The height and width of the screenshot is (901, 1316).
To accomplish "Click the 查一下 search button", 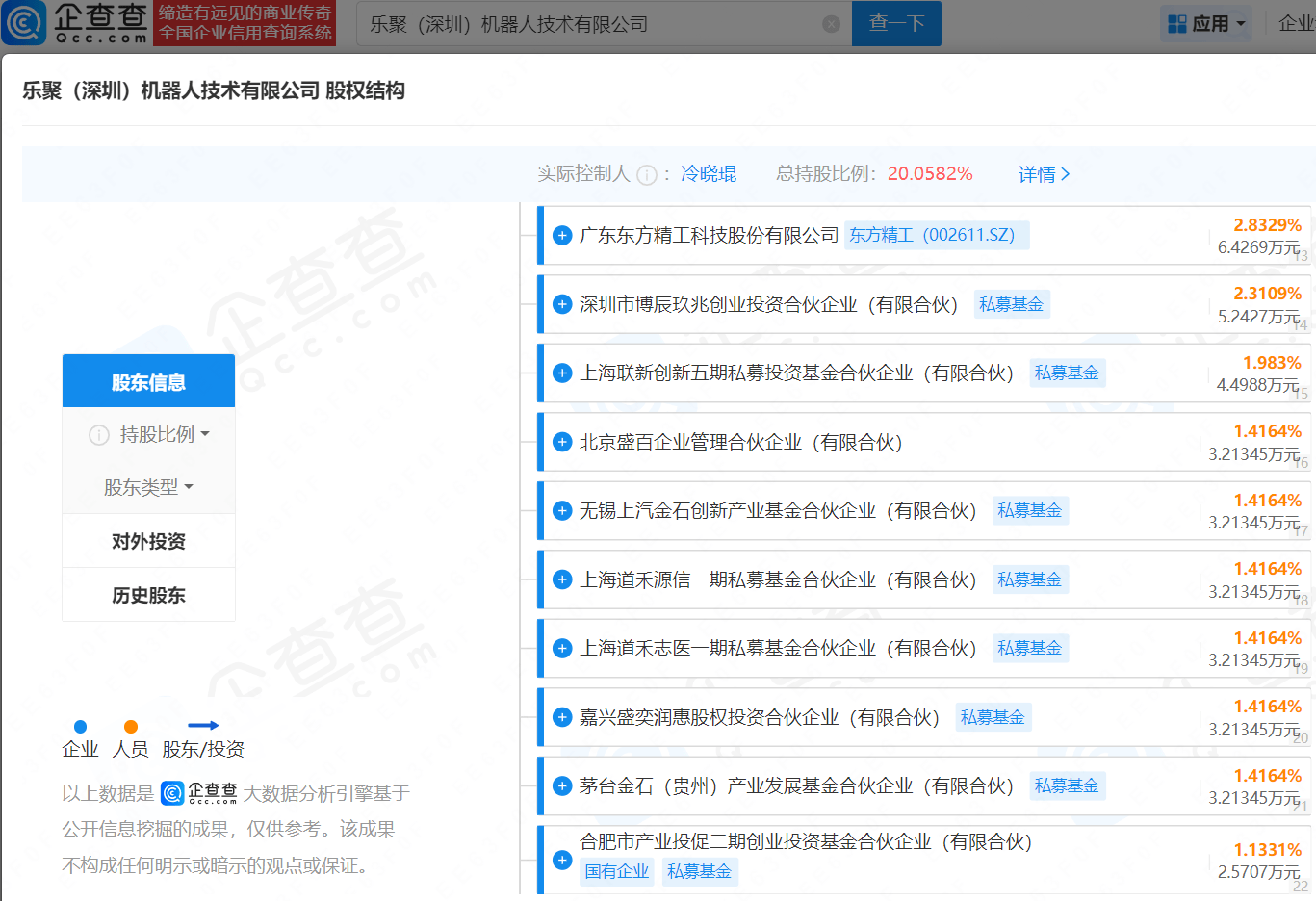I will 896,24.
